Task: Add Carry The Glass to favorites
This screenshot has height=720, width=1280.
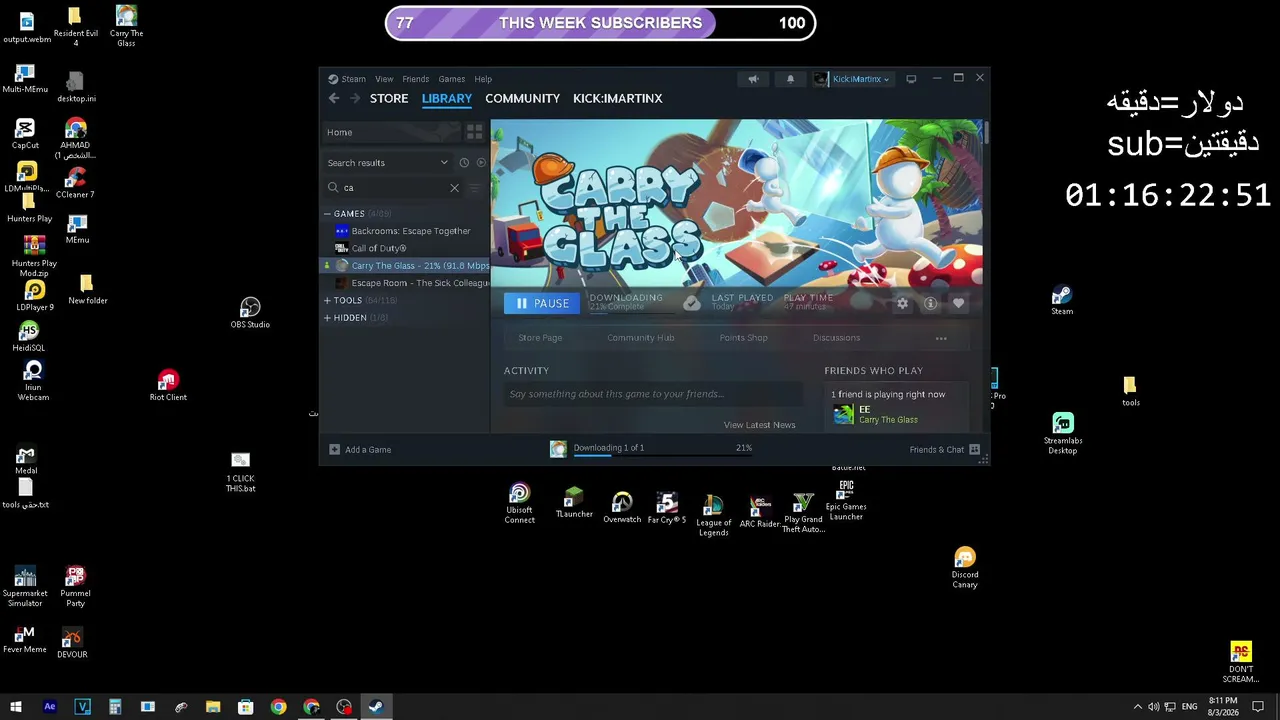Action: click(958, 303)
